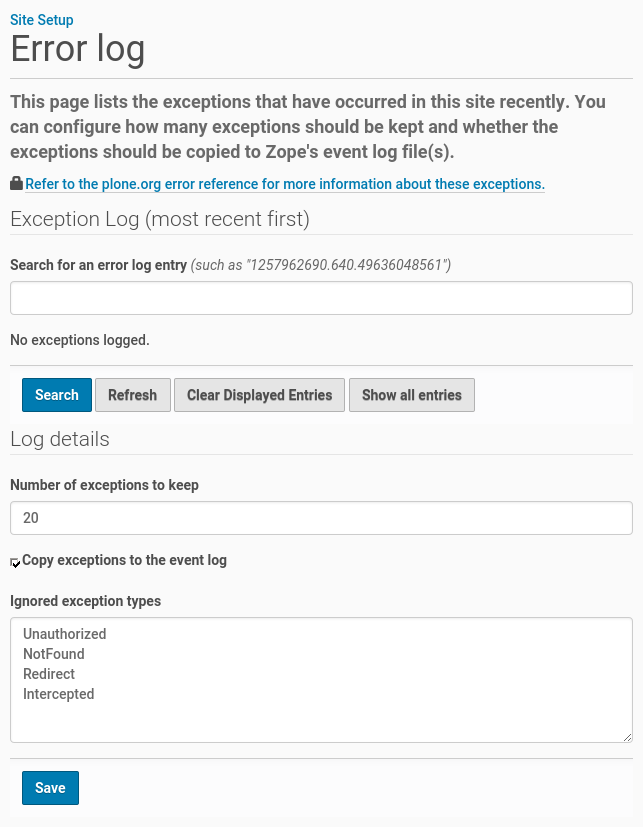The image size is (643, 827).
Task: Save the error log settings
Action: click(50, 788)
